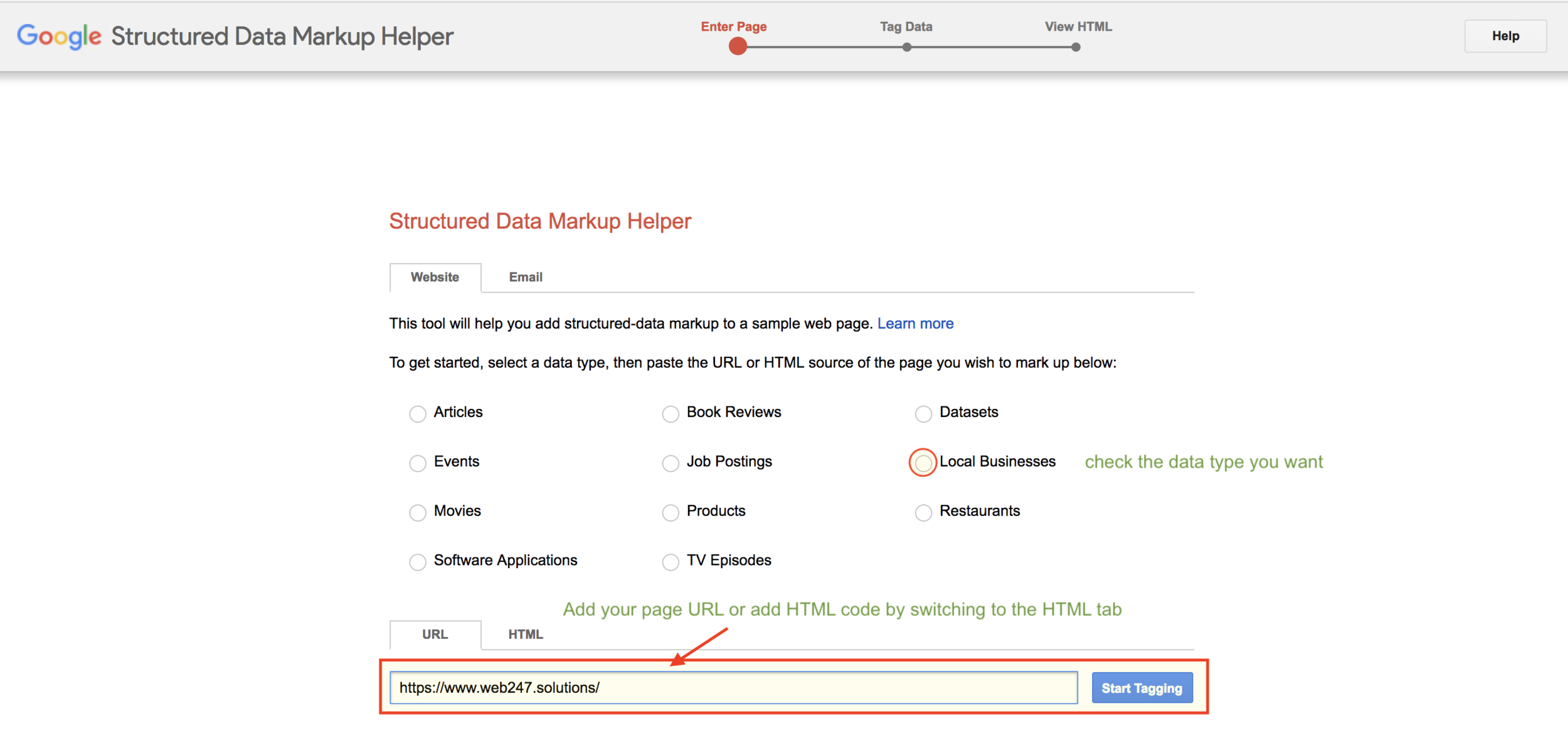Select the Datasets radio option
1568x733 pixels.
(923, 414)
